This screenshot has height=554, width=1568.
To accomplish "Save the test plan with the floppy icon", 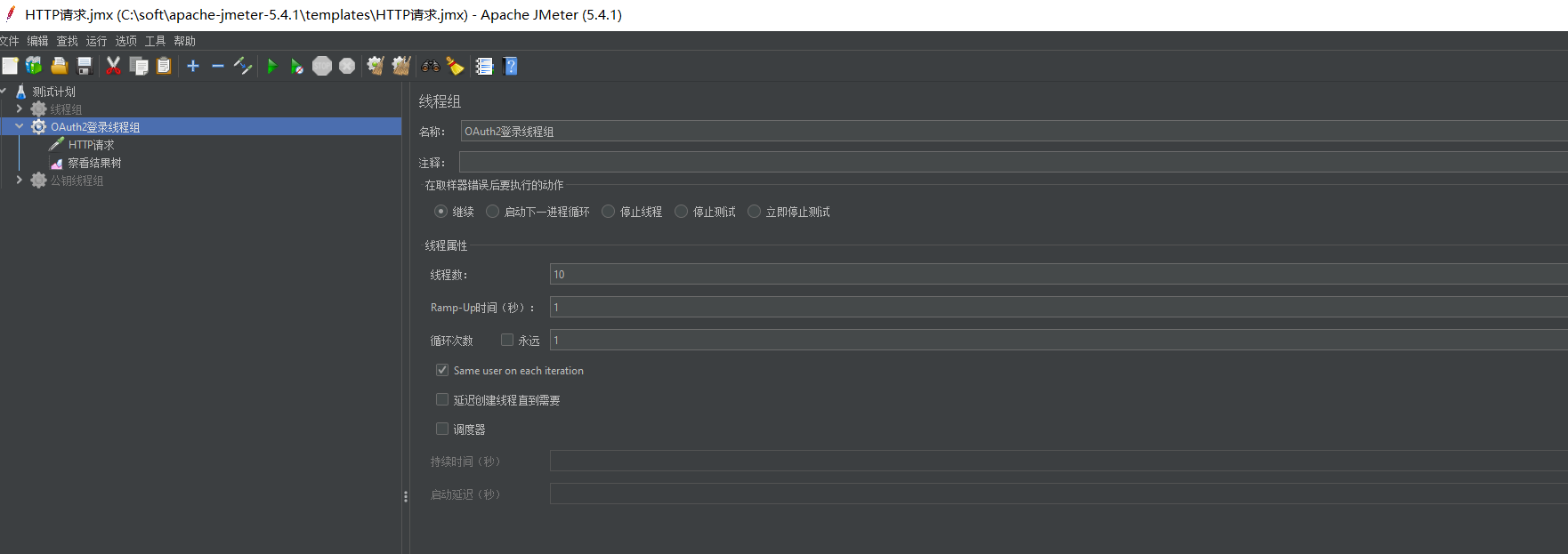I will tap(85, 66).
